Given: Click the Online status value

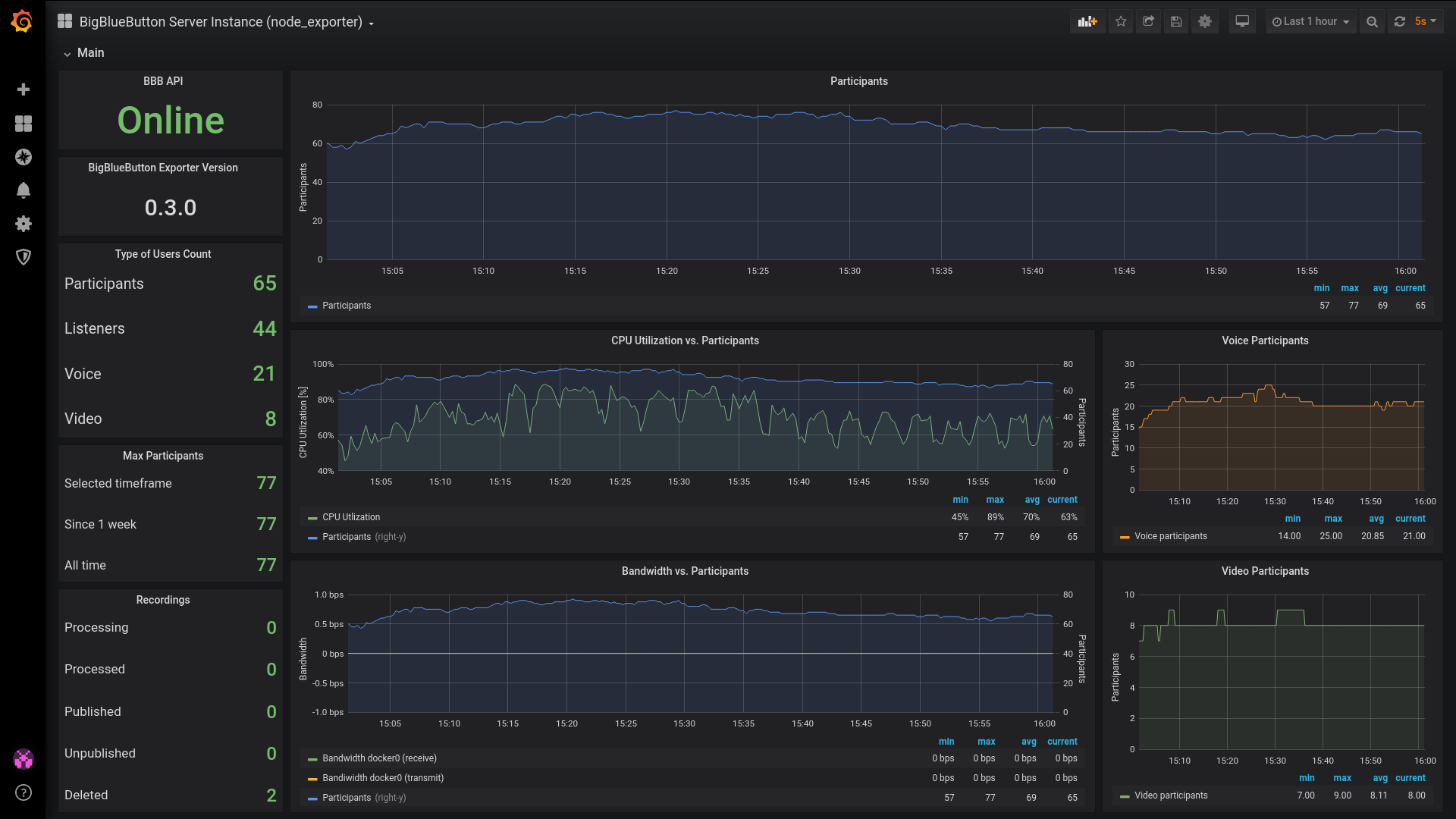Looking at the screenshot, I should click(171, 121).
